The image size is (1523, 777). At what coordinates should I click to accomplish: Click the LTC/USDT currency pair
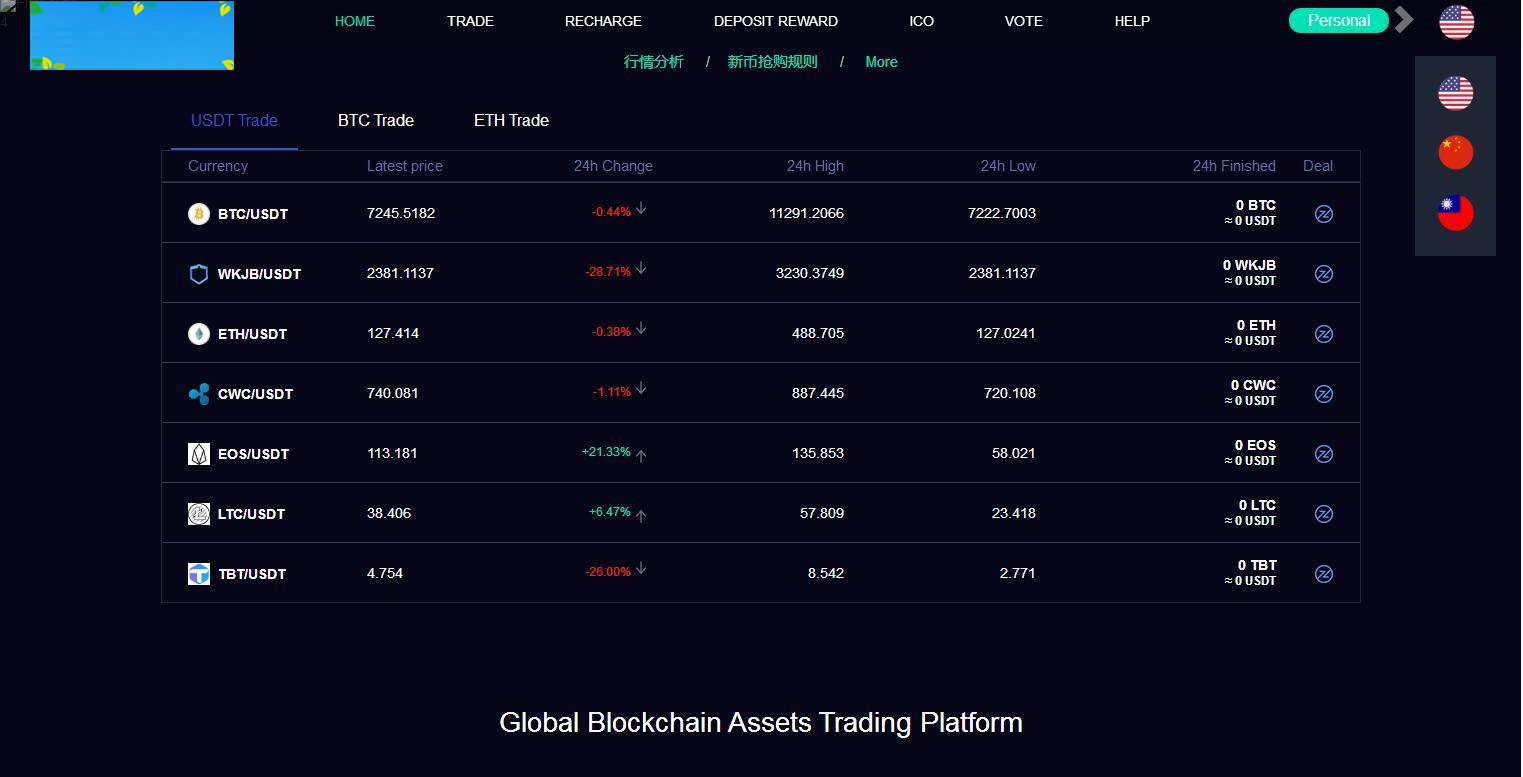(251, 514)
